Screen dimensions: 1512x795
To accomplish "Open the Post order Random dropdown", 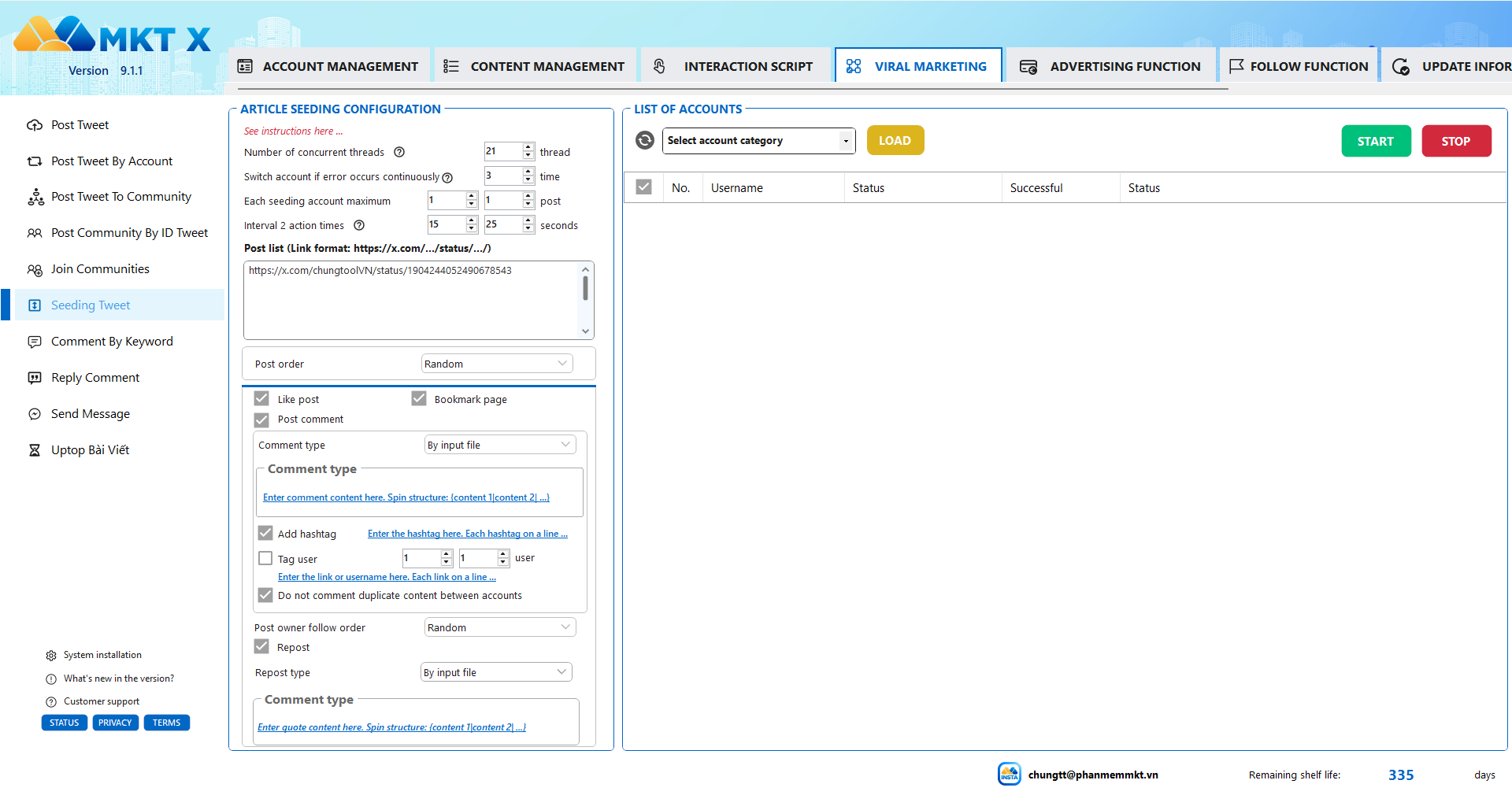I will tap(497, 364).
